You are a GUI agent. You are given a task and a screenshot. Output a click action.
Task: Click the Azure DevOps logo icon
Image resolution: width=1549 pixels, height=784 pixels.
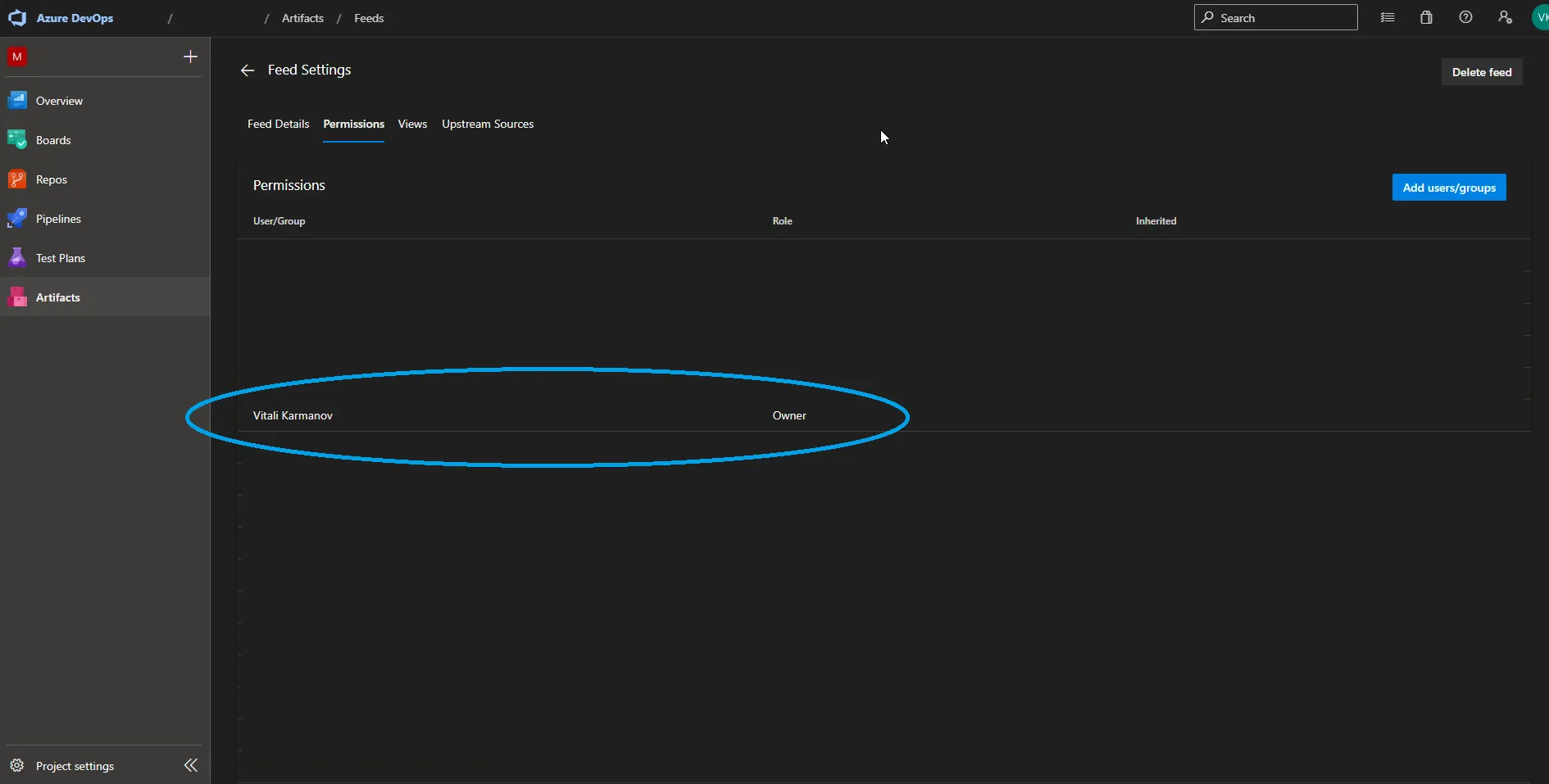[17, 18]
